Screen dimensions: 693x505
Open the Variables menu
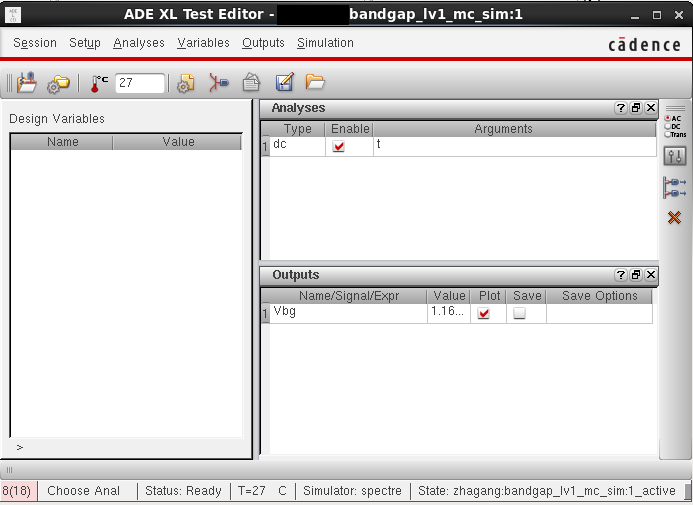pos(203,43)
